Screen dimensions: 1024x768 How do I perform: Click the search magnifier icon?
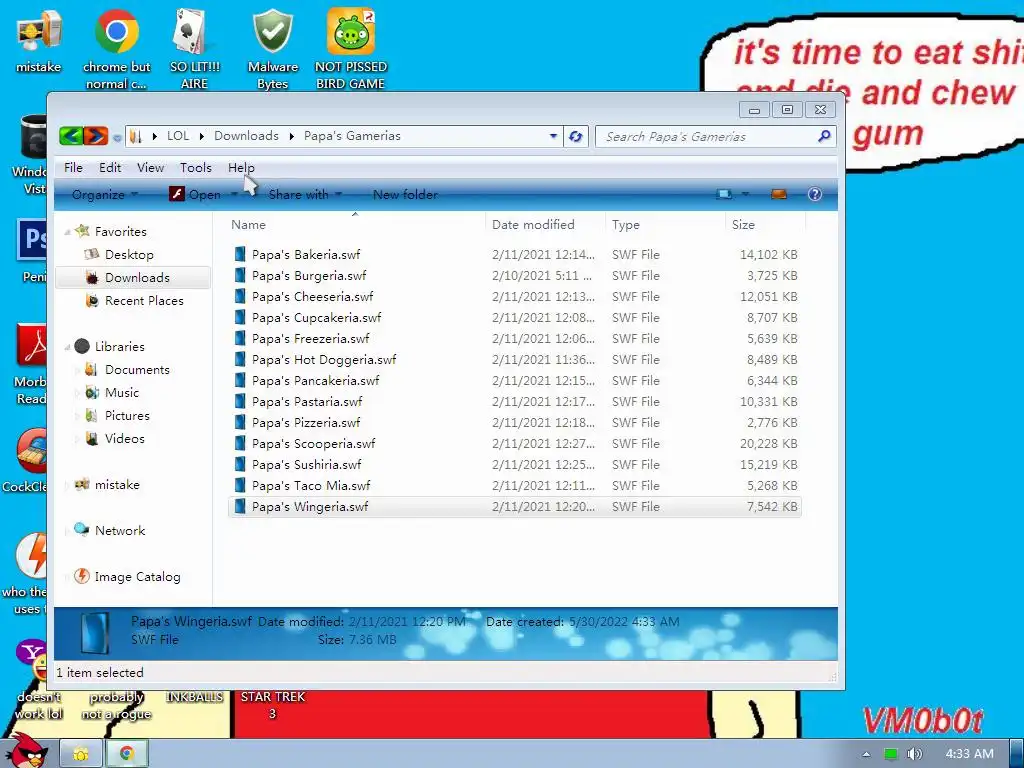point(824,136)
